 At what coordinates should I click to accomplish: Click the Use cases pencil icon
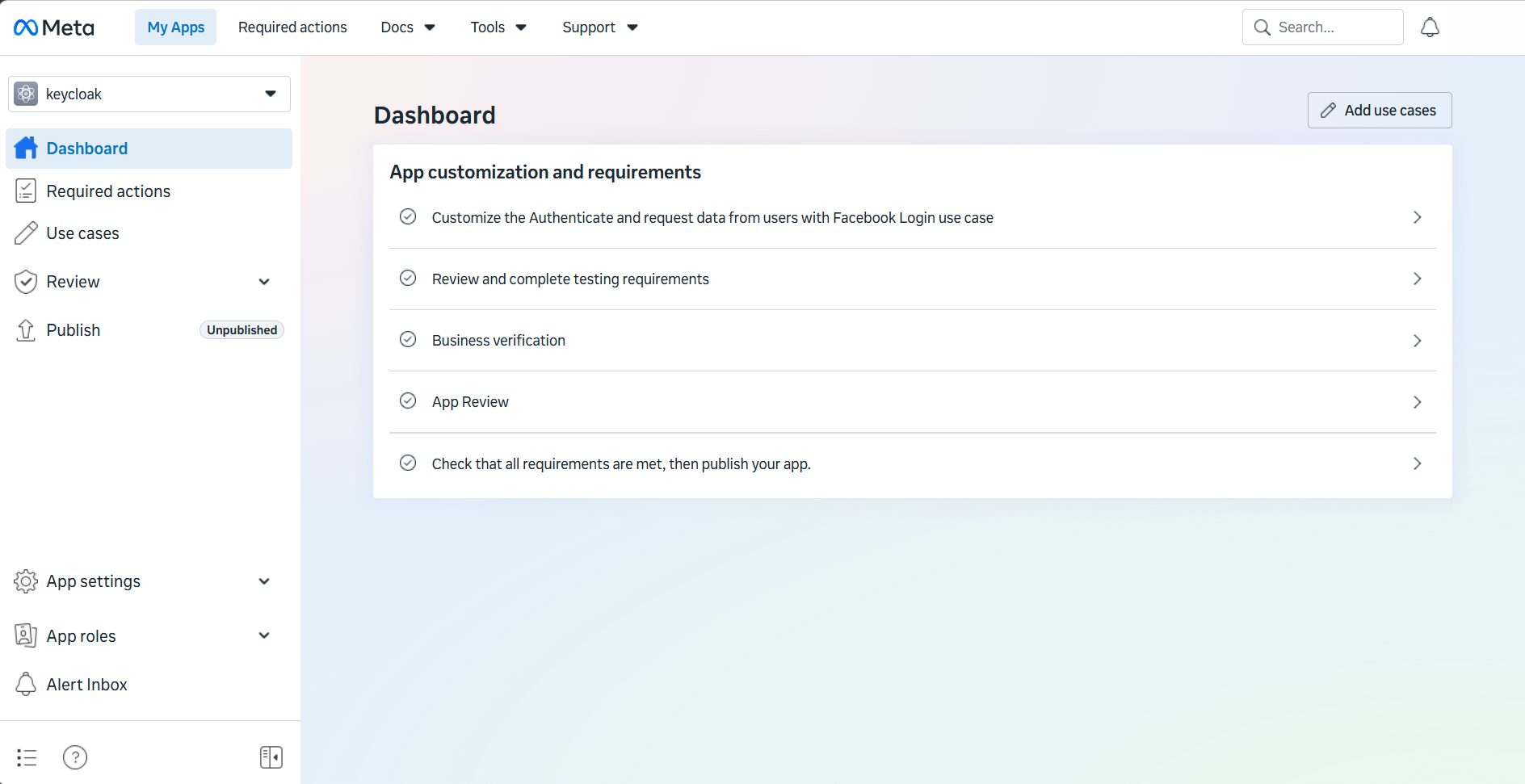point(26,233)
